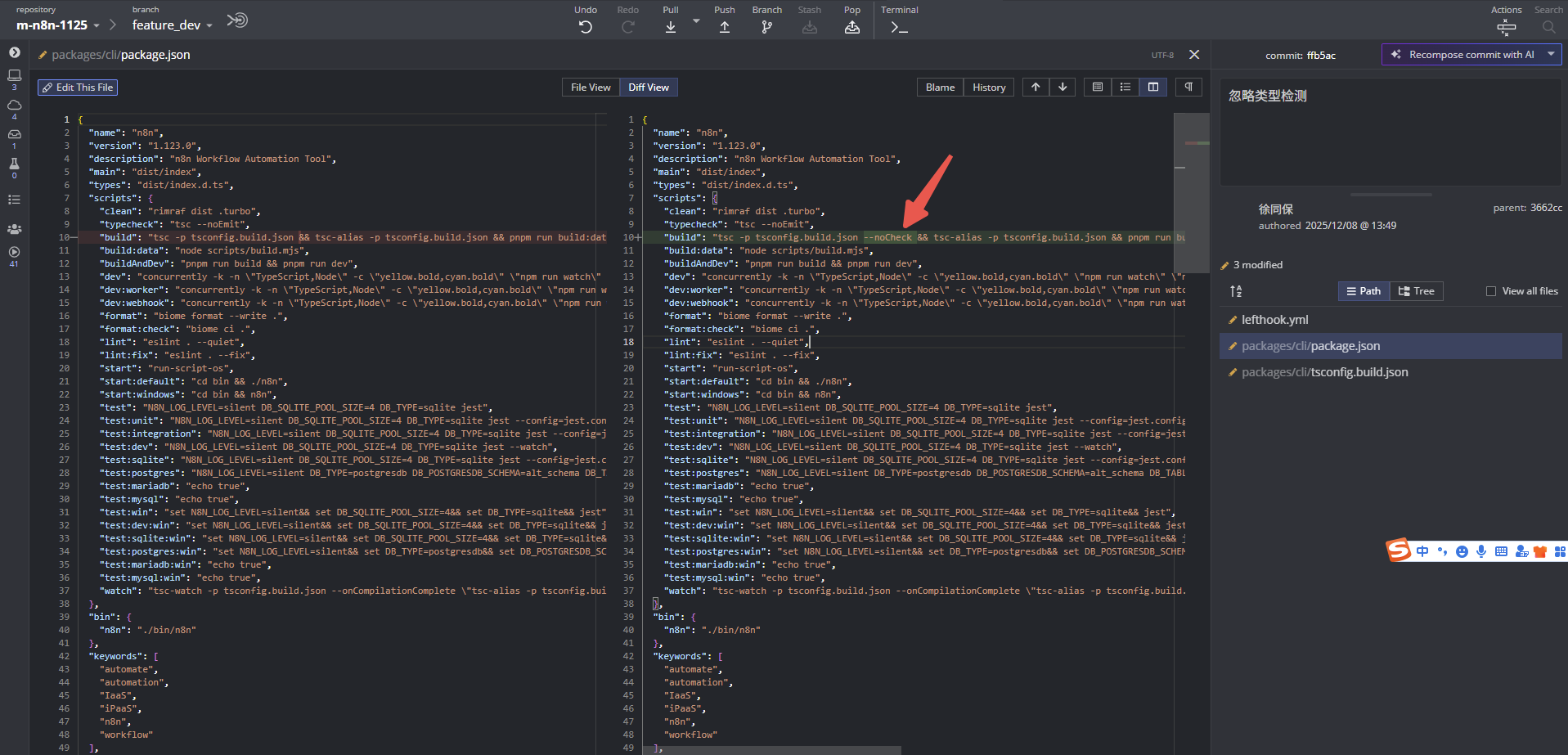Switch the file list to Path view
The width and height of the screenshot is (1568, 755).
(1364, 291)
